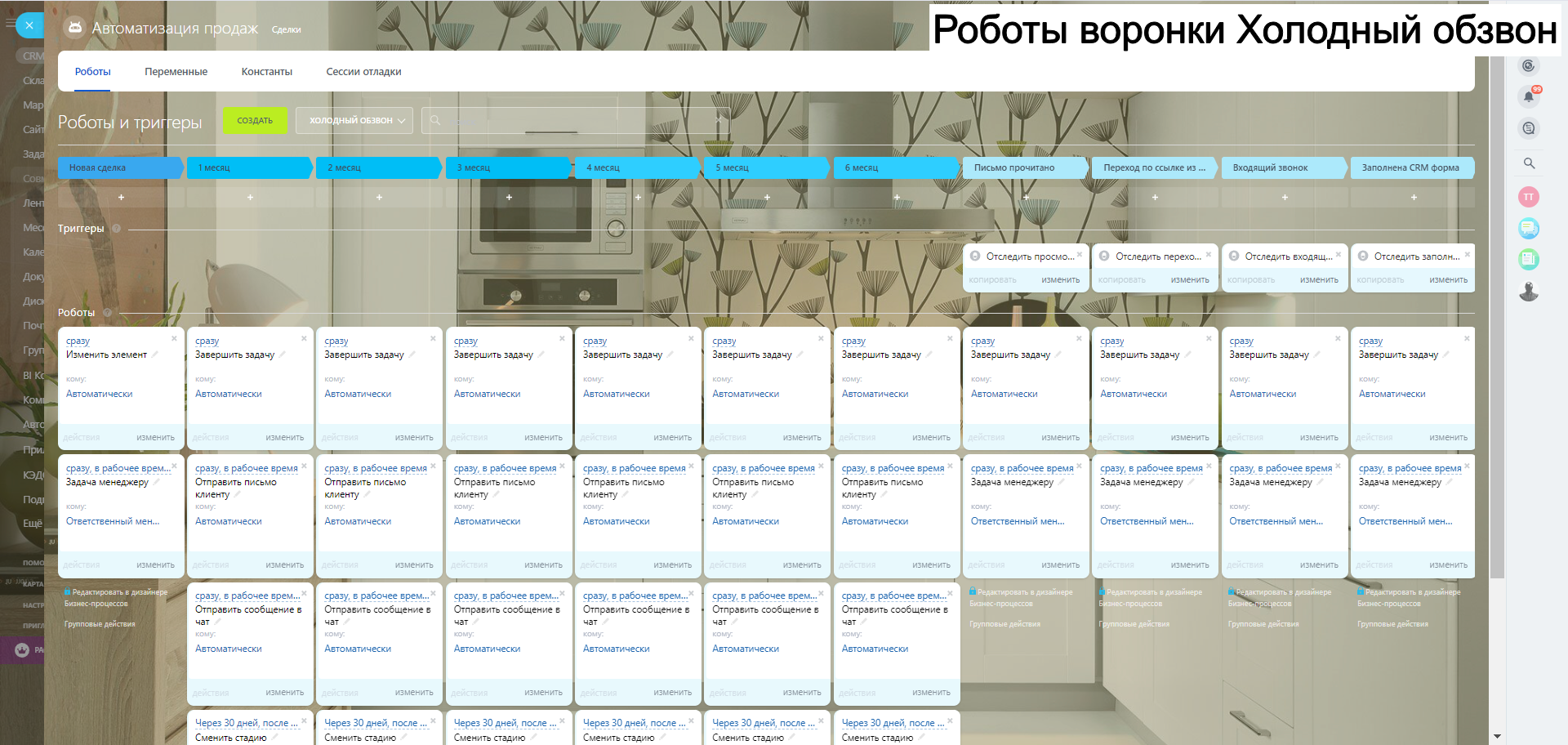Screen dimensions: 1568x745
Task: Click изменить on the Отследить просмо... trigger
Action: [x=1061, y=280]
